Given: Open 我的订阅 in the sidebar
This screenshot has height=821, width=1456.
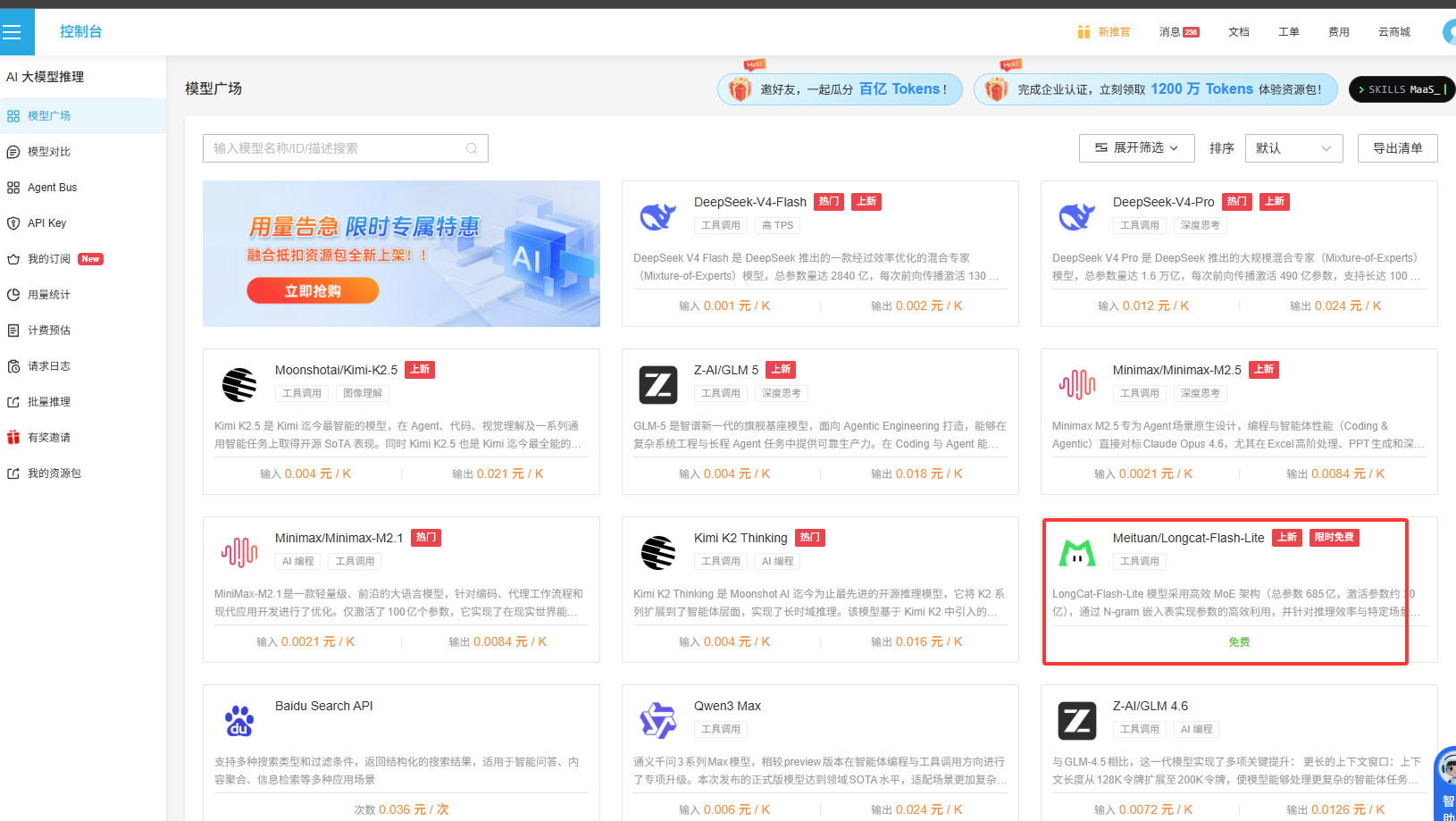Looking at the screenshot, I should coord(83,259).
